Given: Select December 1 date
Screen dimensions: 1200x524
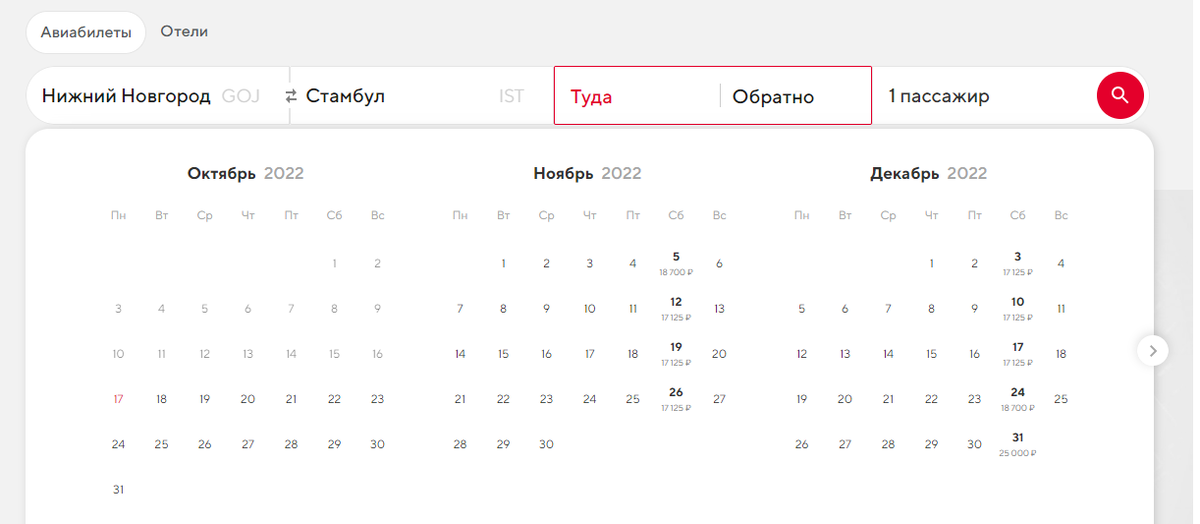Looking at the screenshot, I should [x=931, y=264].
